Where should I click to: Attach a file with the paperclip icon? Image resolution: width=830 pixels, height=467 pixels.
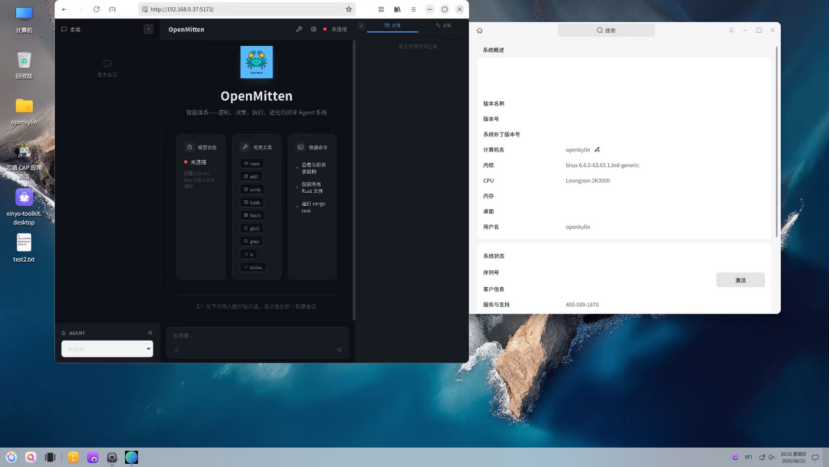coord(176,350)
